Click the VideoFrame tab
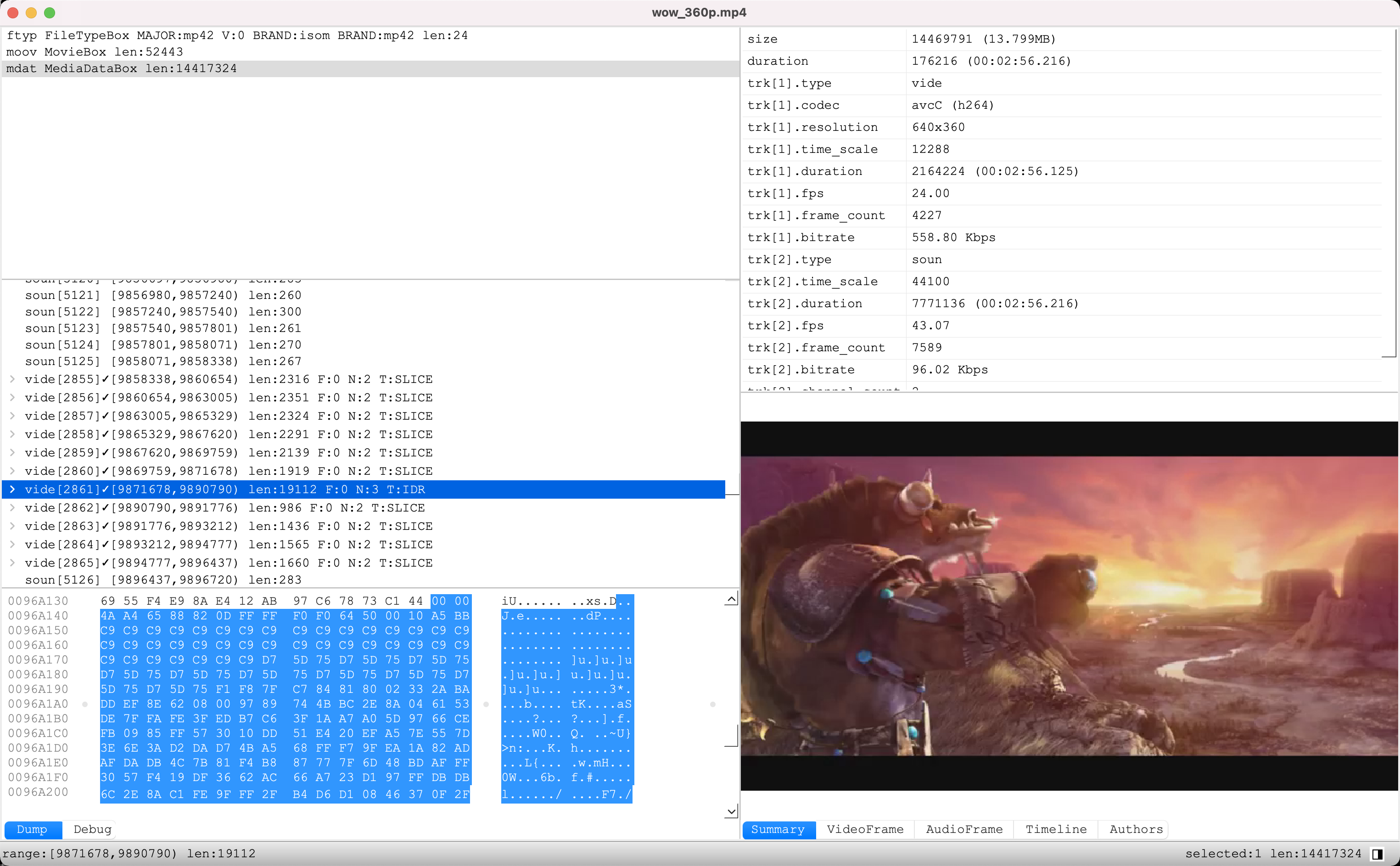The image size is (1400, 866). tap(863, 829)
